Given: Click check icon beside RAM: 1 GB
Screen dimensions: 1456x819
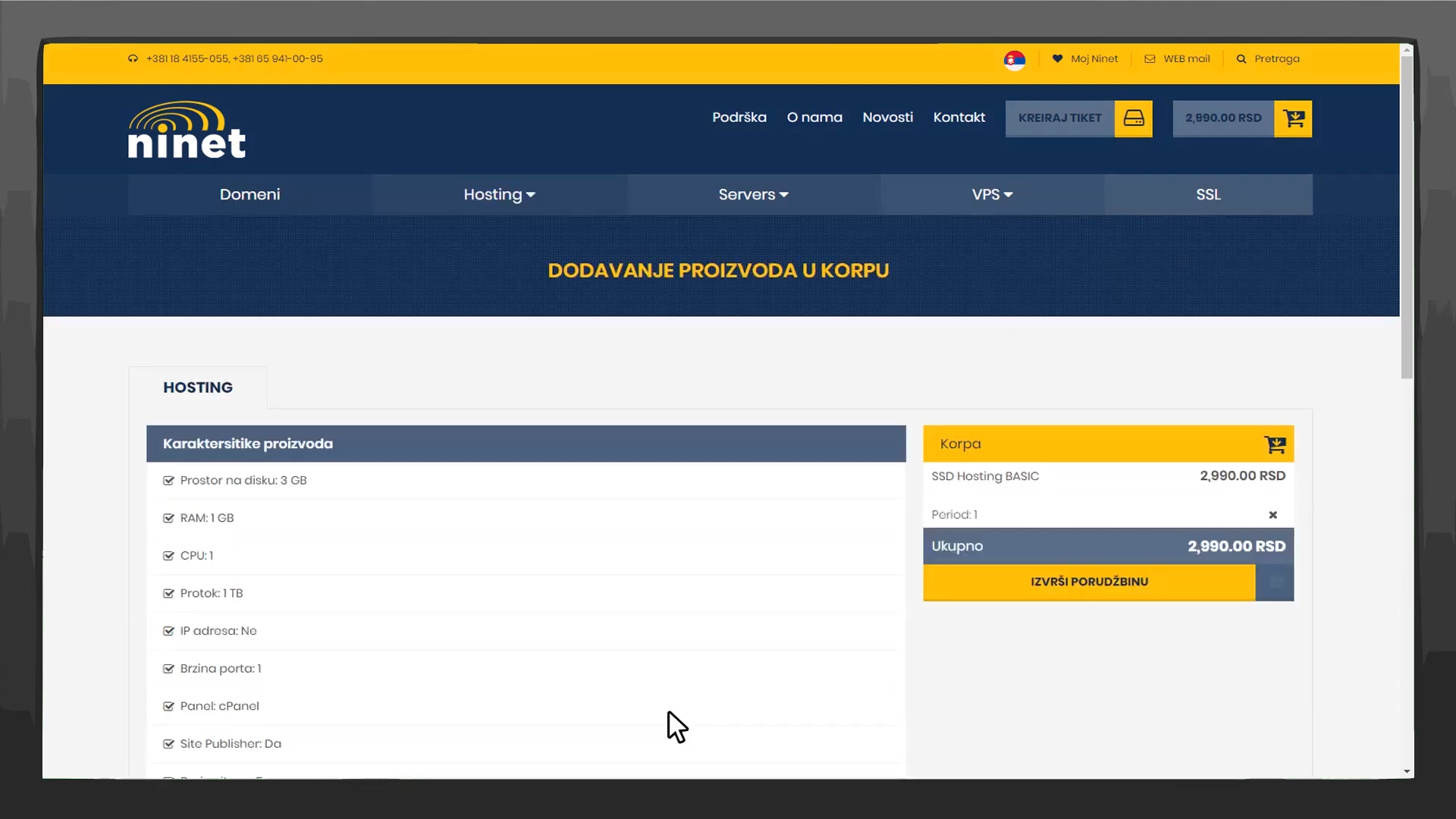Looking at the screenshot, I should point(168,518).
